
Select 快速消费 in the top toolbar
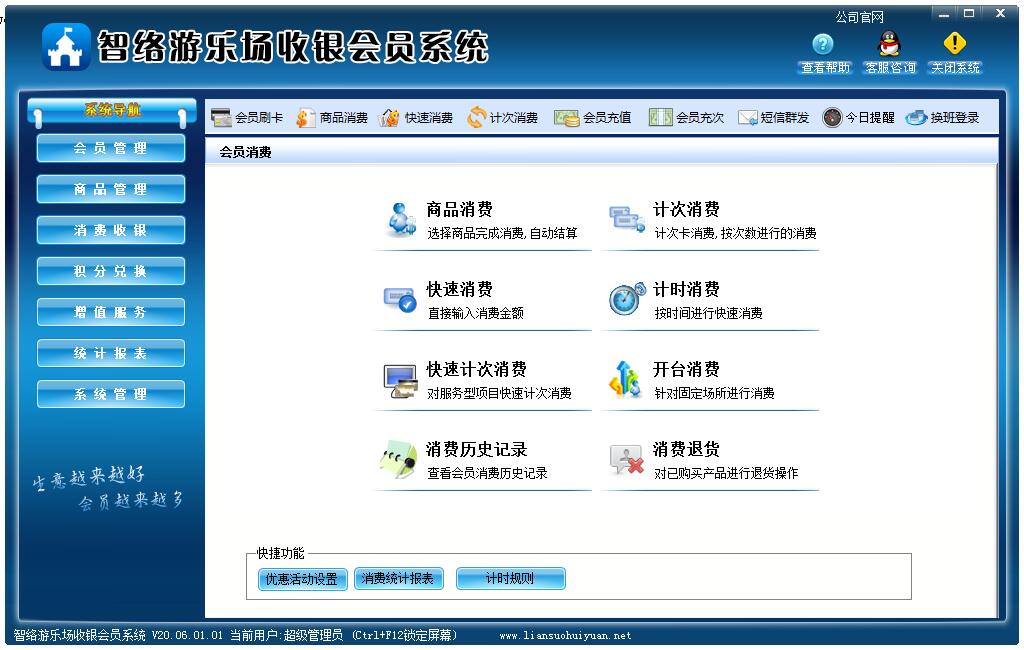[x=416, y=118]
